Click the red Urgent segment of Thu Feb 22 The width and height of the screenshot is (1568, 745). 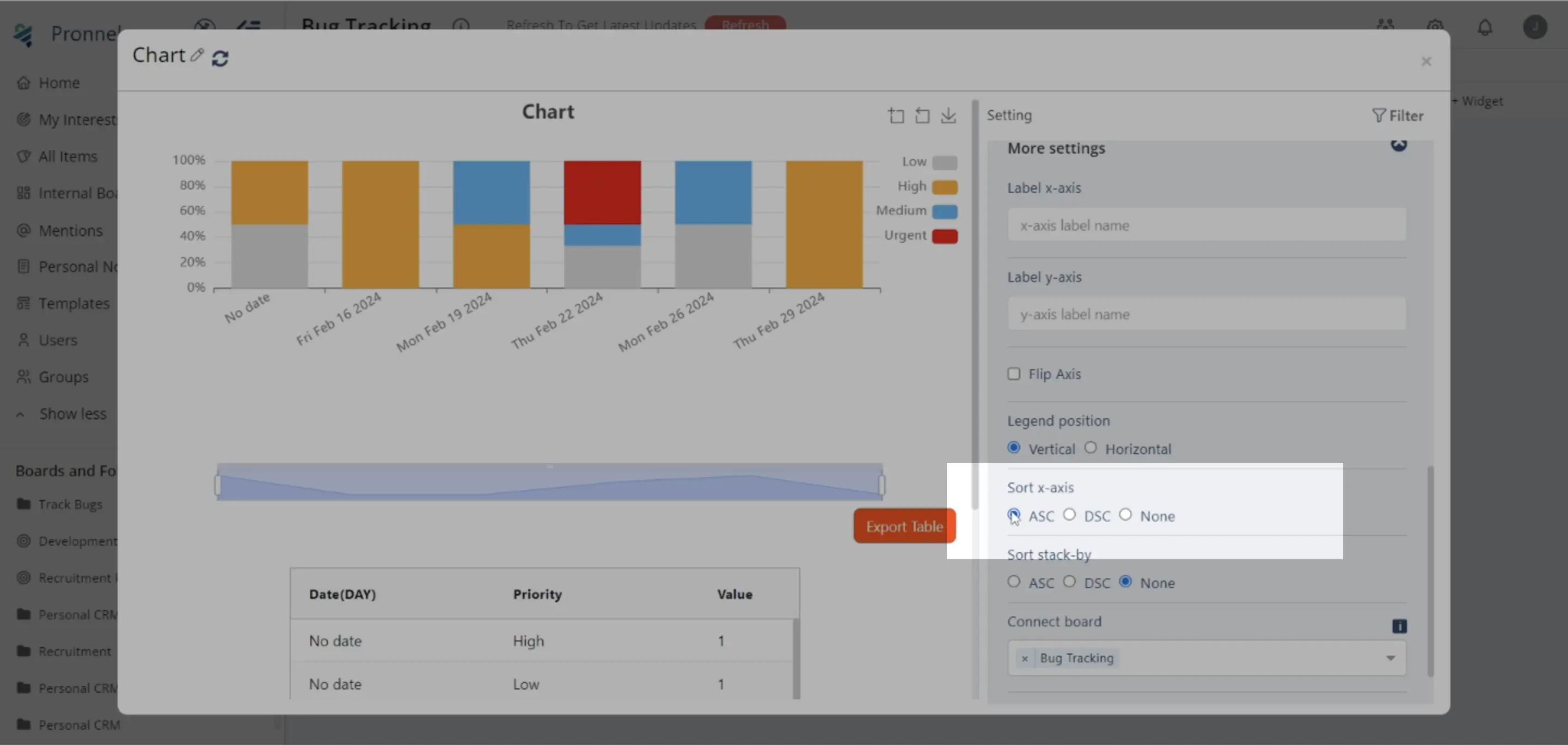(x=602, y=193)
